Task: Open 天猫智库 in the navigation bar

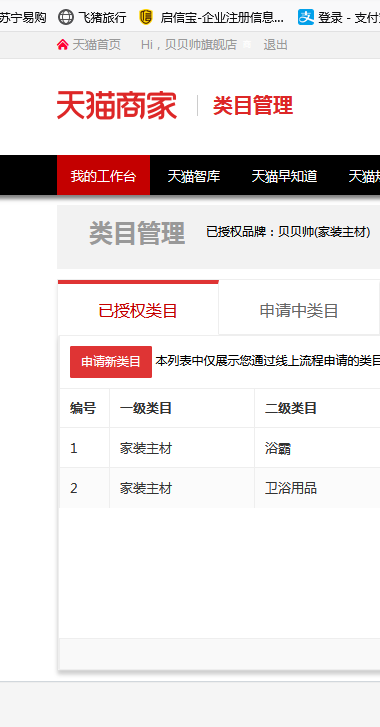Action: click(194, 176)
